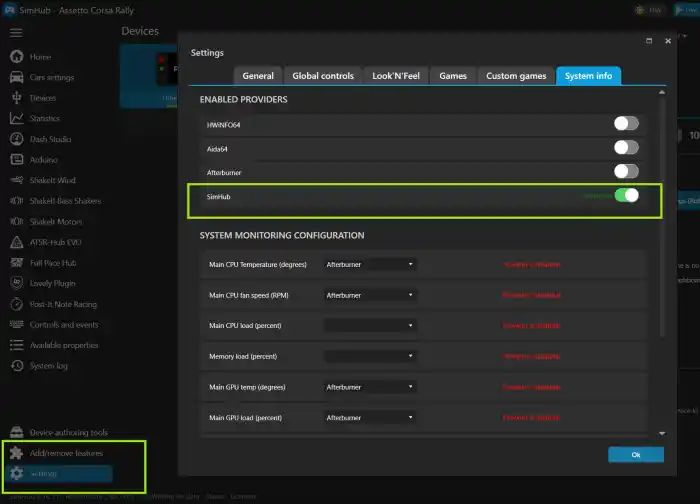700x504 pixels.
Task: Switch to the Games tab
Action: (453, 76)
